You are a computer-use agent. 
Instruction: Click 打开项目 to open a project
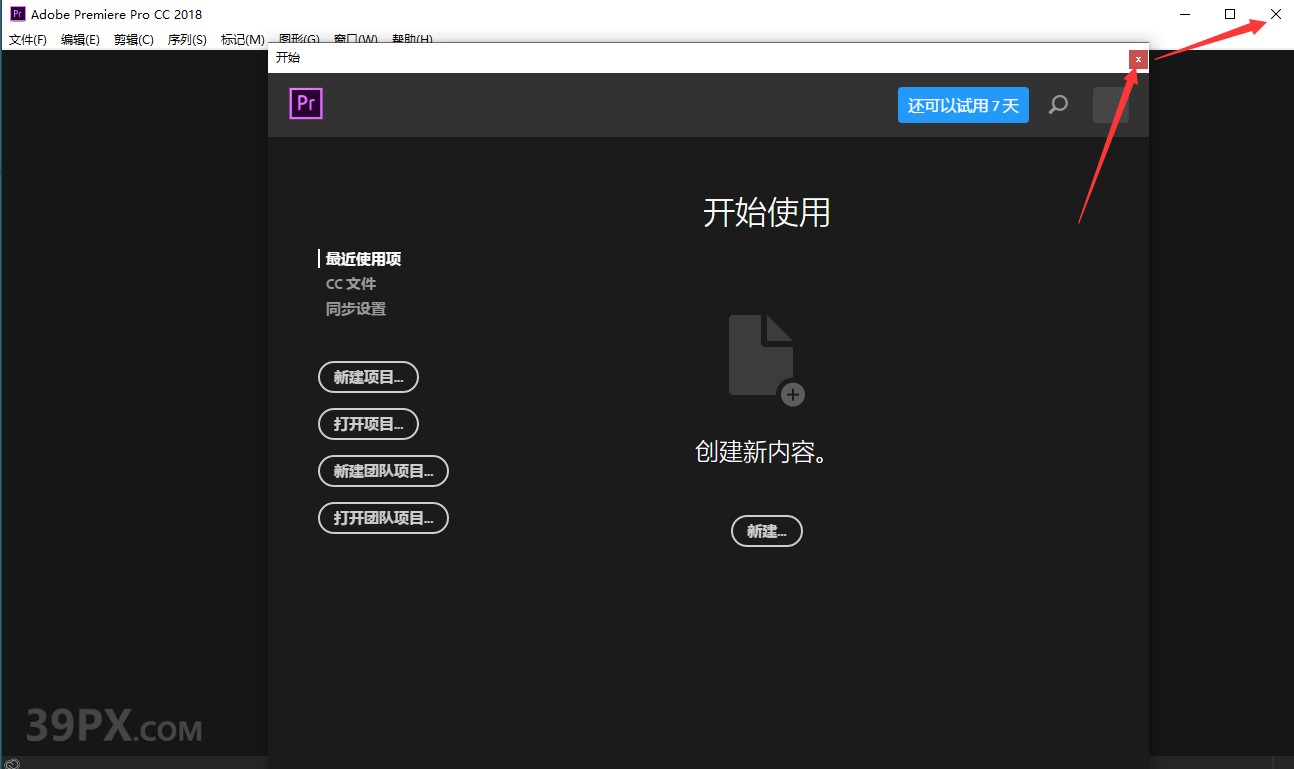tap(368, 424)
